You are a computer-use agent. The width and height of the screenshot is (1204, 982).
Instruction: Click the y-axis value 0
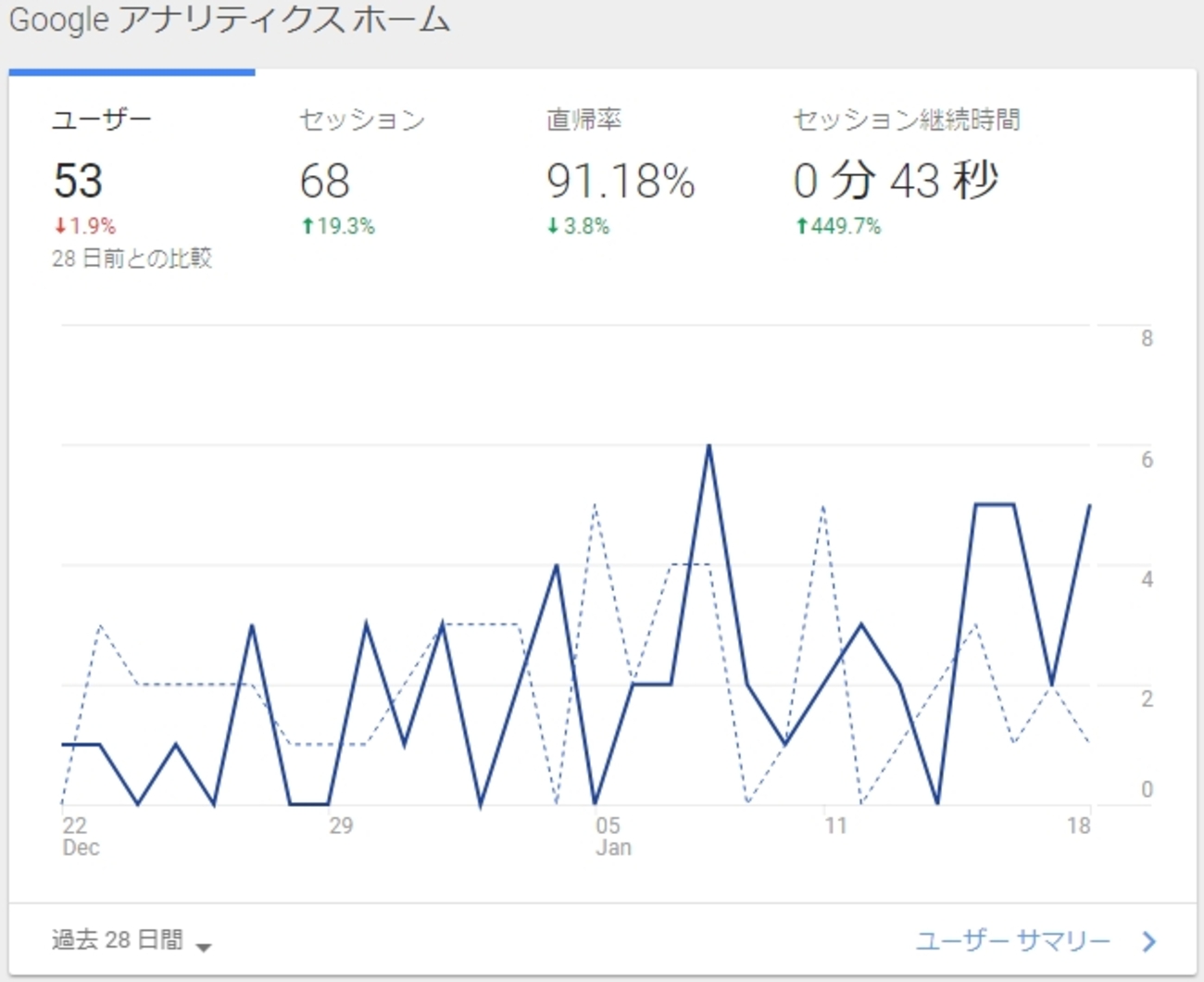pyautogui.click(x=1148, y=789)
